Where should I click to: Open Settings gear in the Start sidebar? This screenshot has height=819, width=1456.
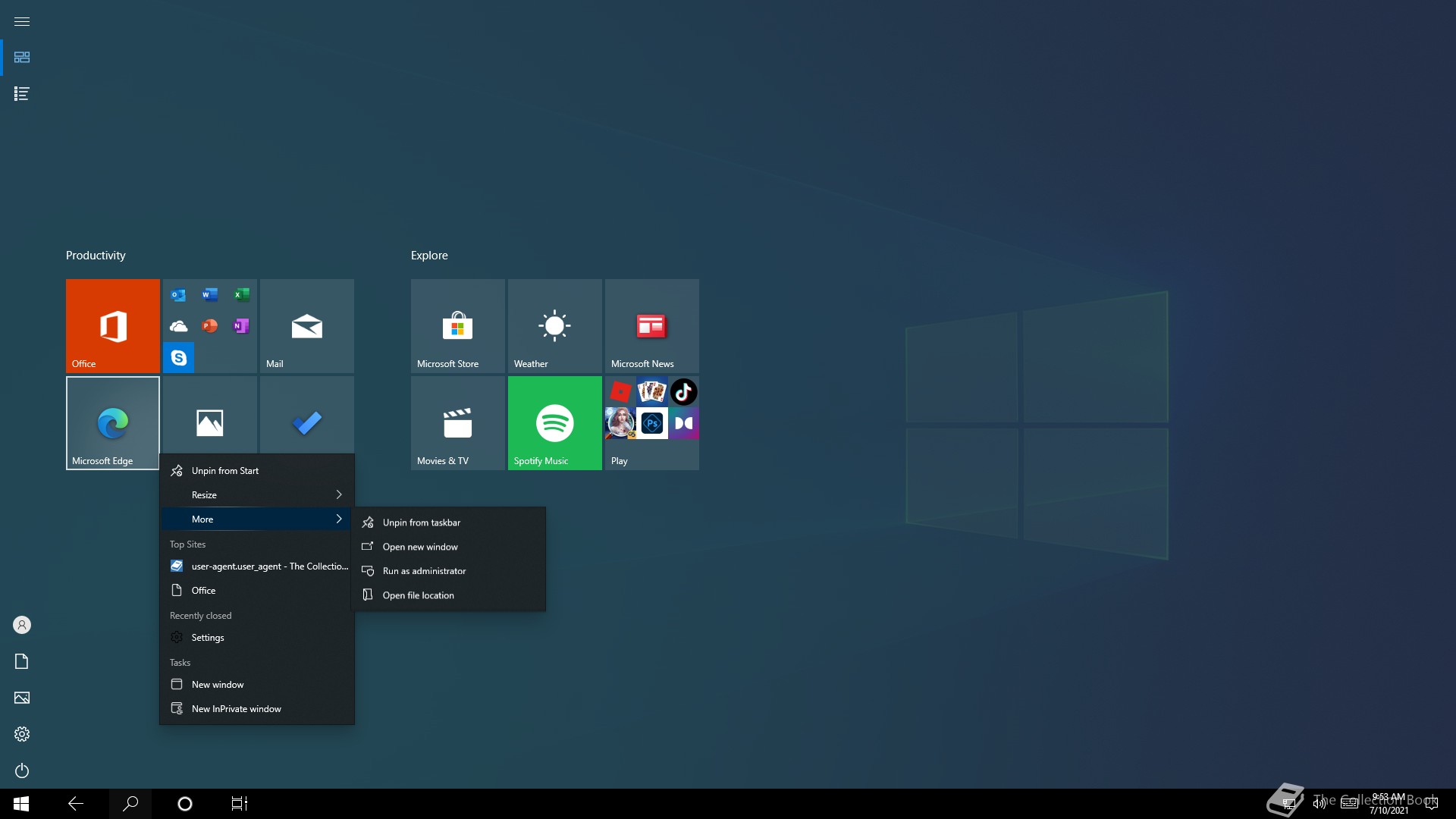(x=22, y=734)
